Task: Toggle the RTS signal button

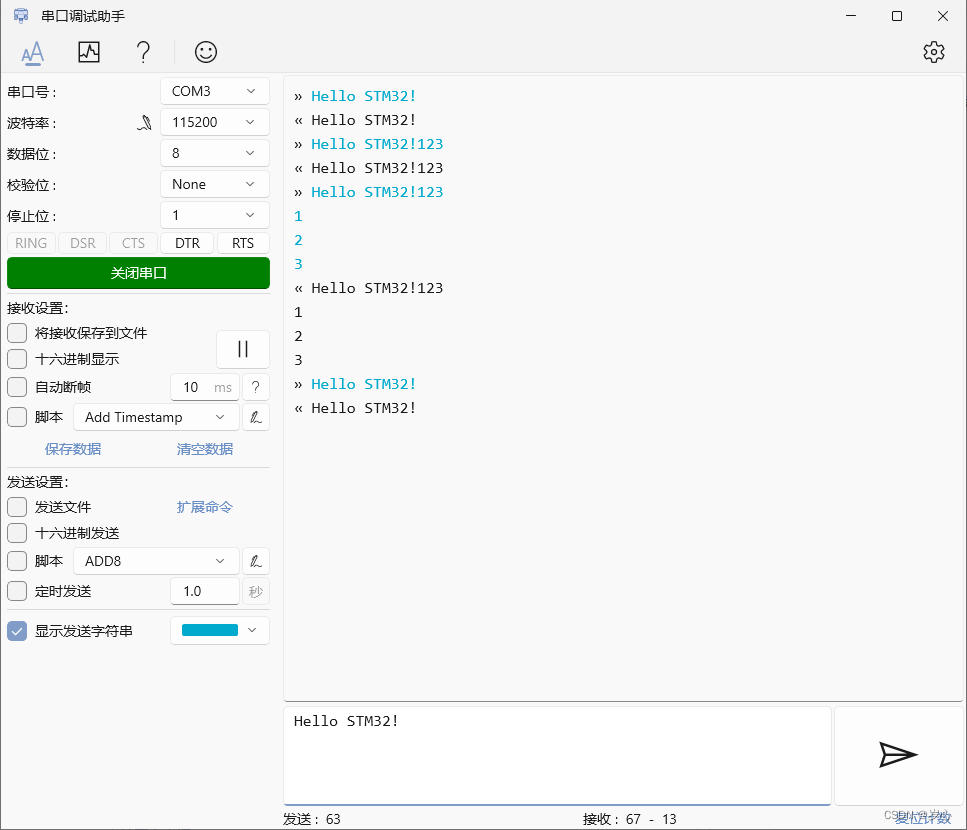Action: click(243, 244)
